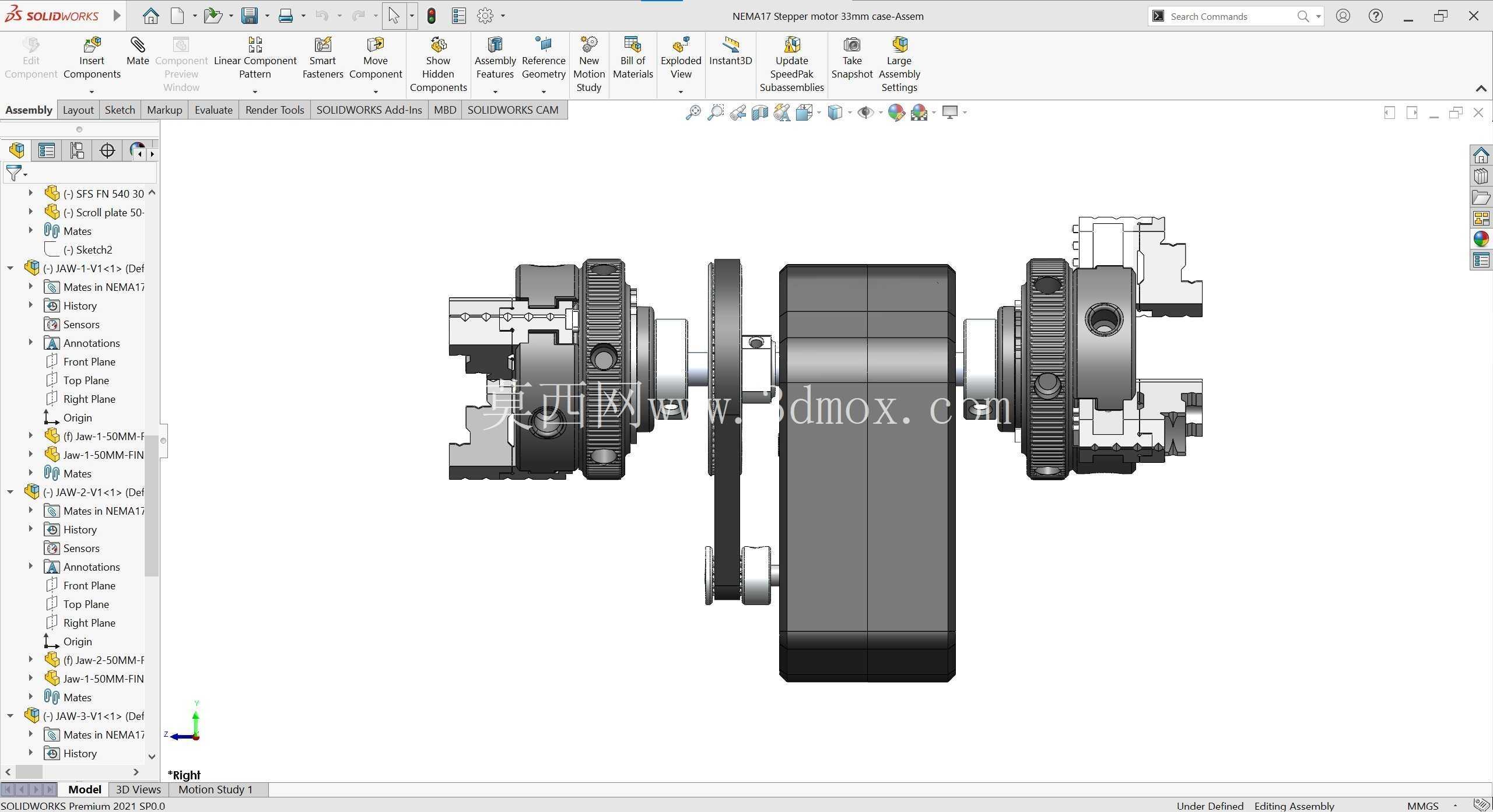The height and width of the screenshot is (812, 1493).
Task: Toggle Hide/Show Items eye icon
Action: point(865,112)
